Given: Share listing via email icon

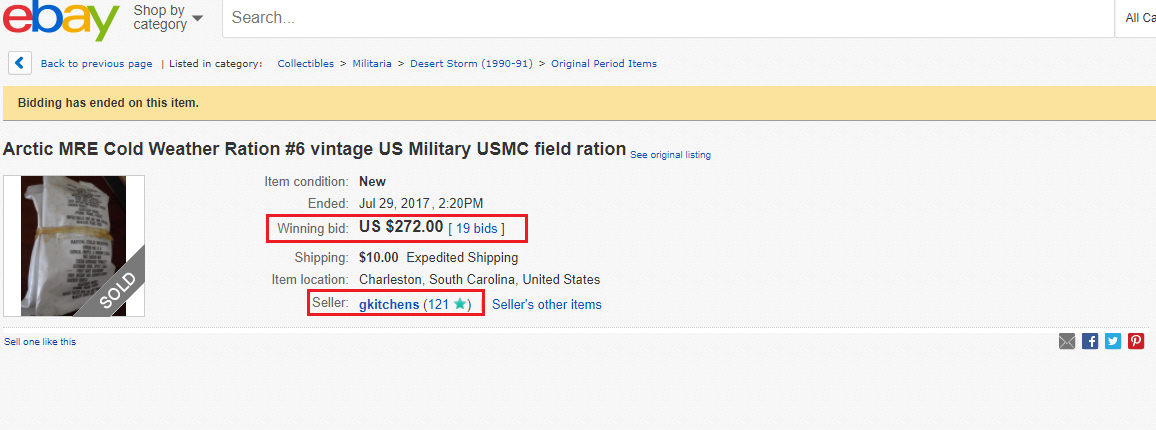Looking at the screenshot, I should coord(1067,341).
